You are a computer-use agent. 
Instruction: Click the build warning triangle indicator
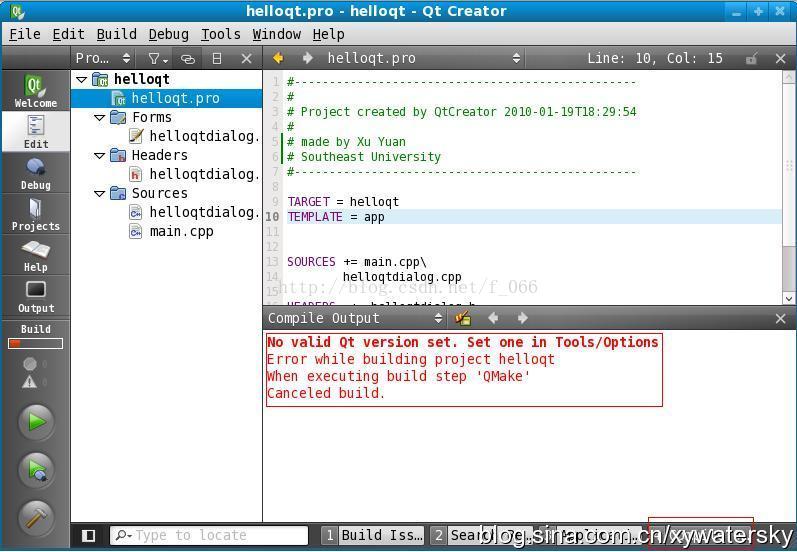click(x=29, y=382)
